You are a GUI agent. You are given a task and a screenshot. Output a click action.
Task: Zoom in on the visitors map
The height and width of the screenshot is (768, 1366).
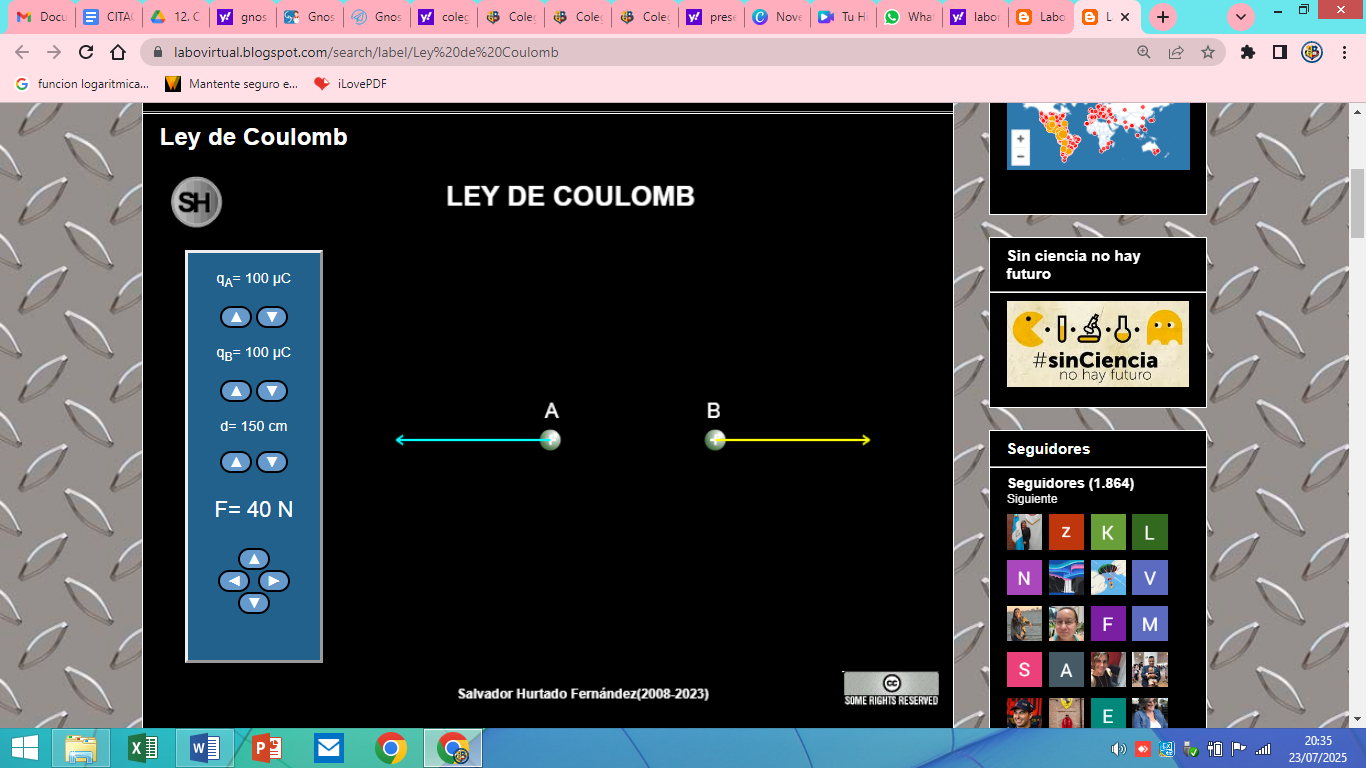pos(1020,139)
